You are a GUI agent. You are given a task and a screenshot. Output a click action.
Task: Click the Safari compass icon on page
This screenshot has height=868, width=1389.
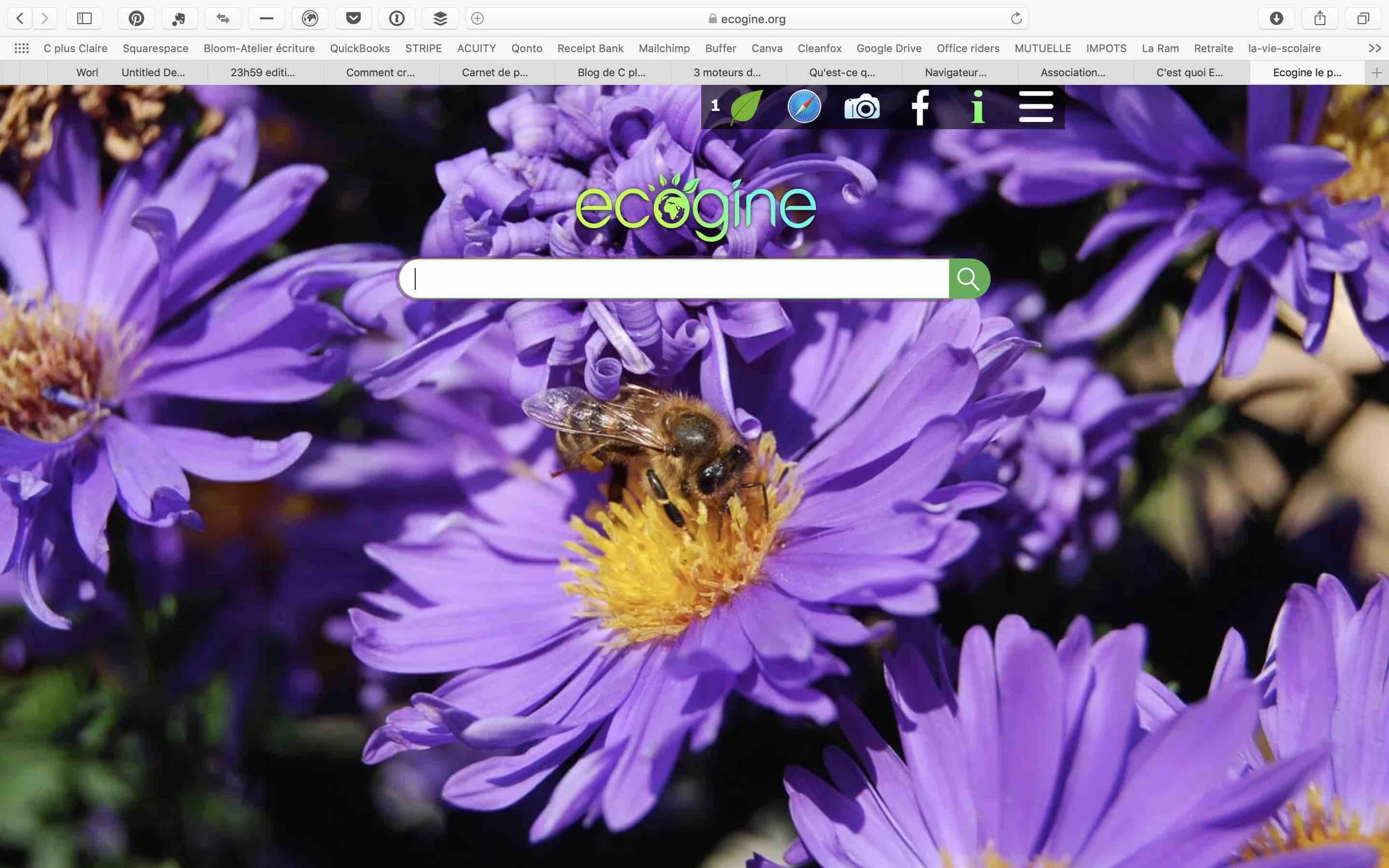click(x=804, y=107)
